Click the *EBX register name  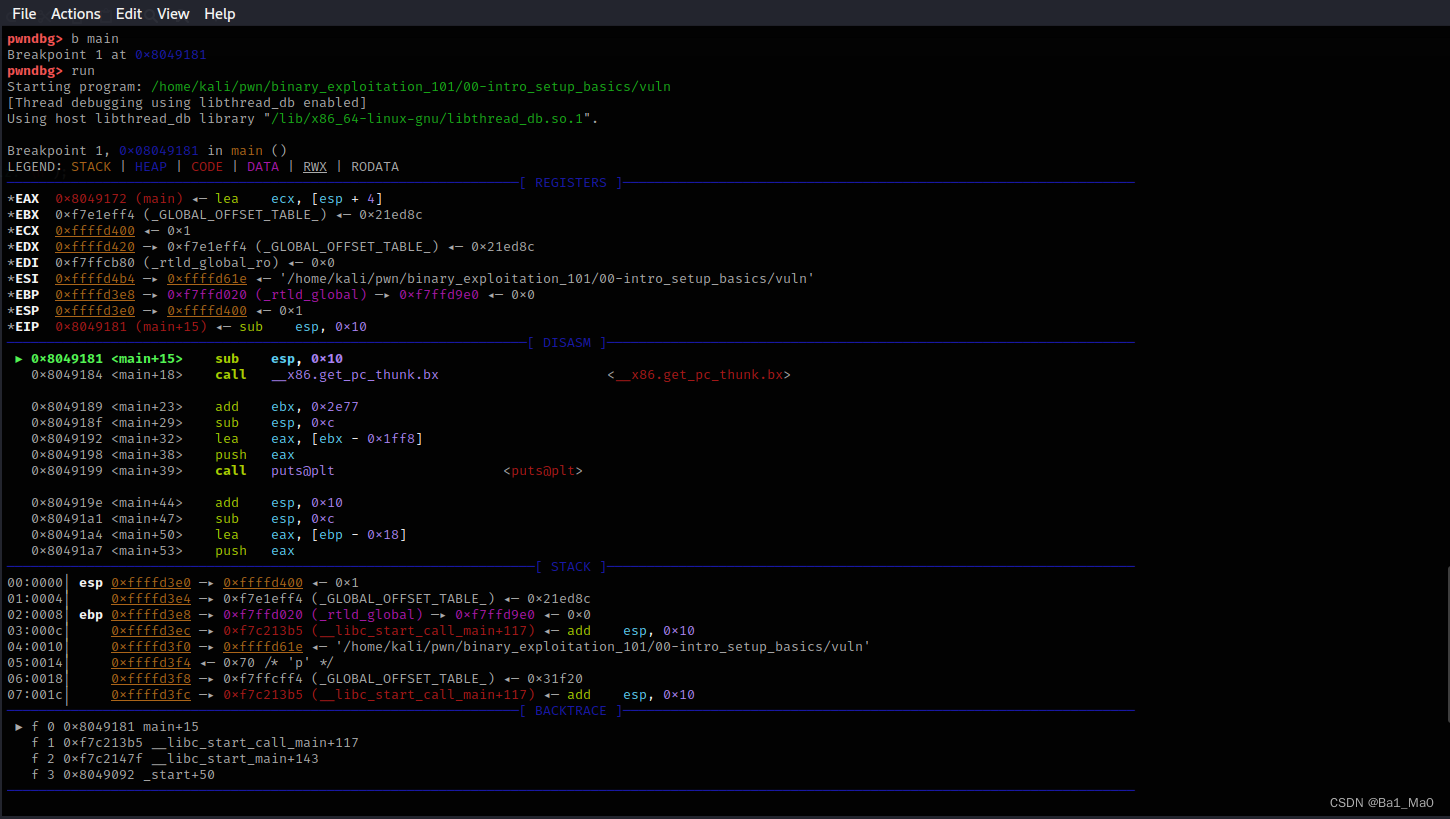click(x=23, y=215)
